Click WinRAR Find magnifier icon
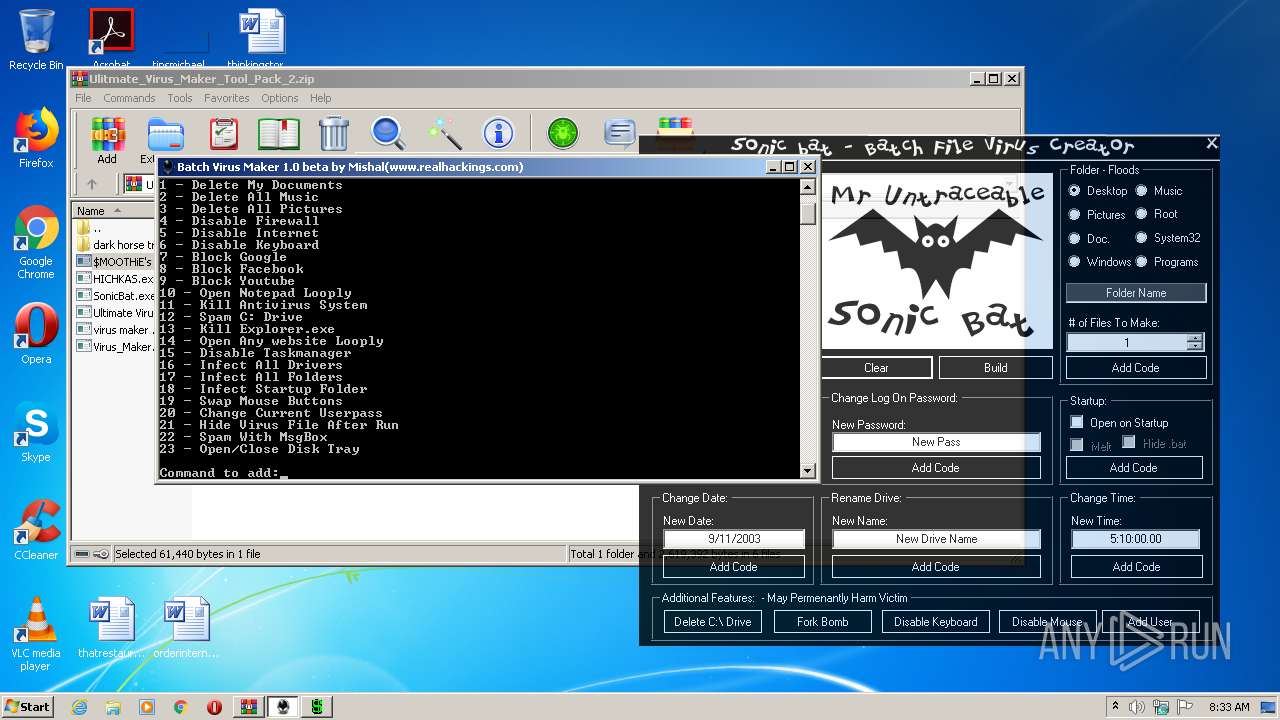Image resolution: width=1280 pixels, height=720 pixels. pos(387,133)
